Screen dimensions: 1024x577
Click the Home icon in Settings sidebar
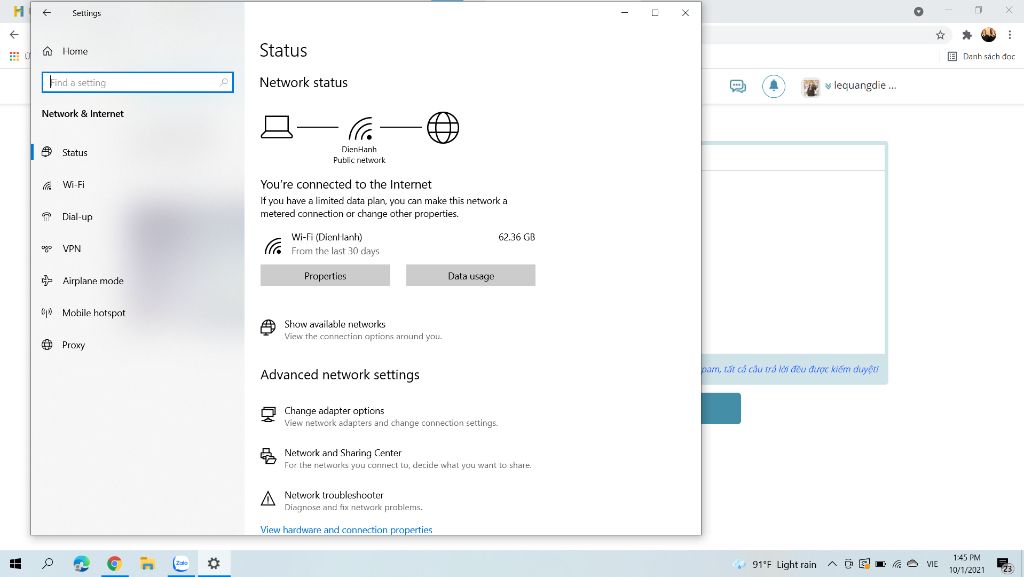click(x=47, y=51)
